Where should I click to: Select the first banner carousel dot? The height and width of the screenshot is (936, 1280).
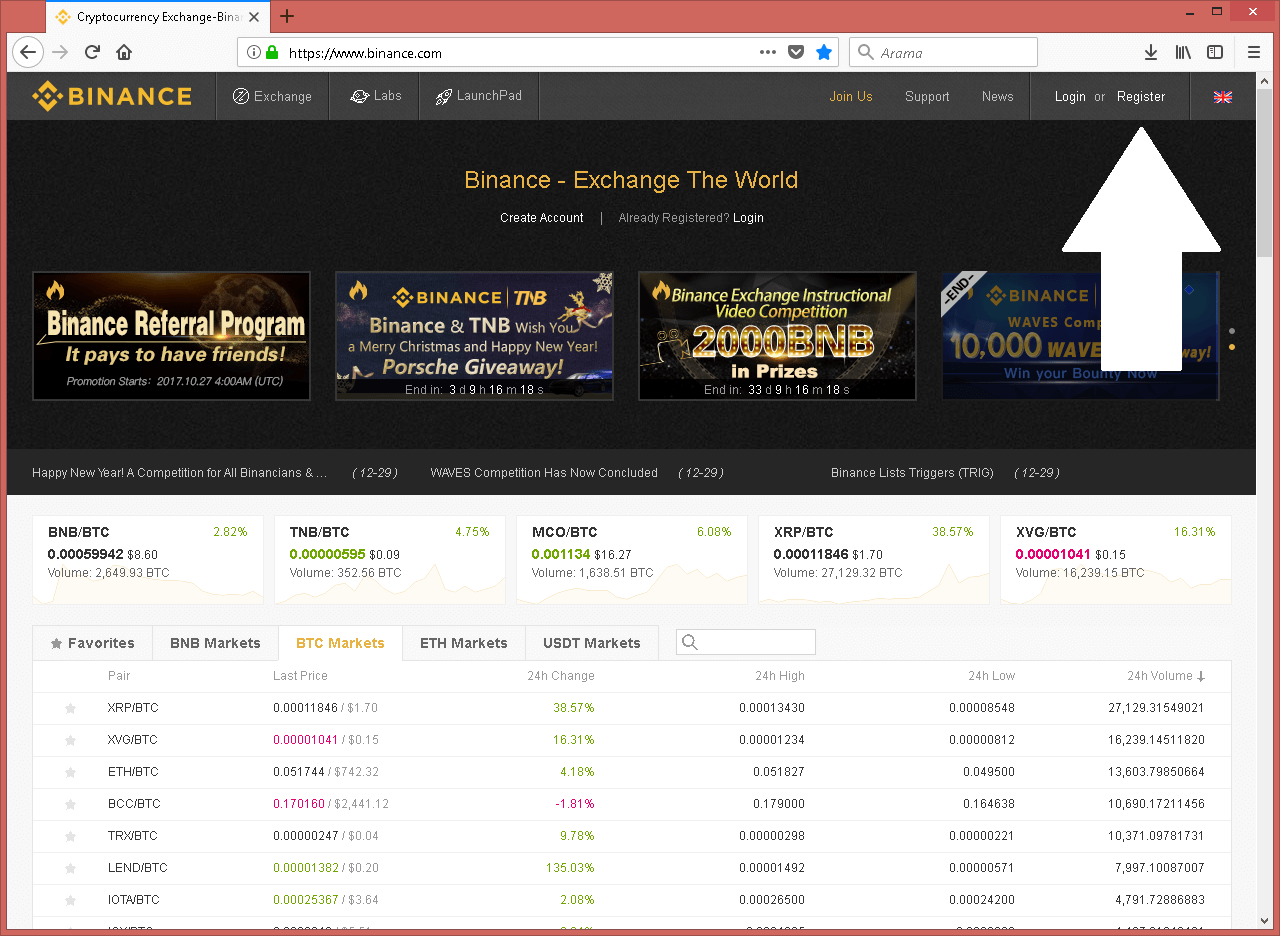[x=1232, y=331]
